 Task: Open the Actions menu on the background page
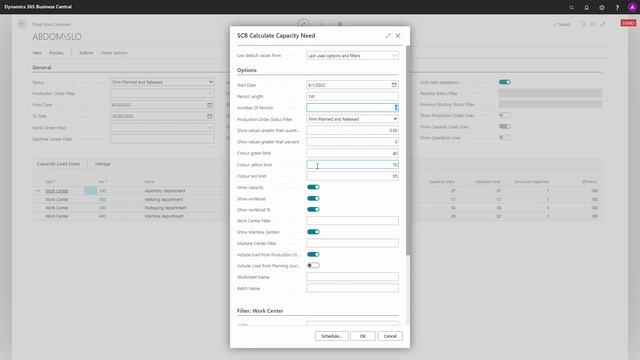click(86, 53)
